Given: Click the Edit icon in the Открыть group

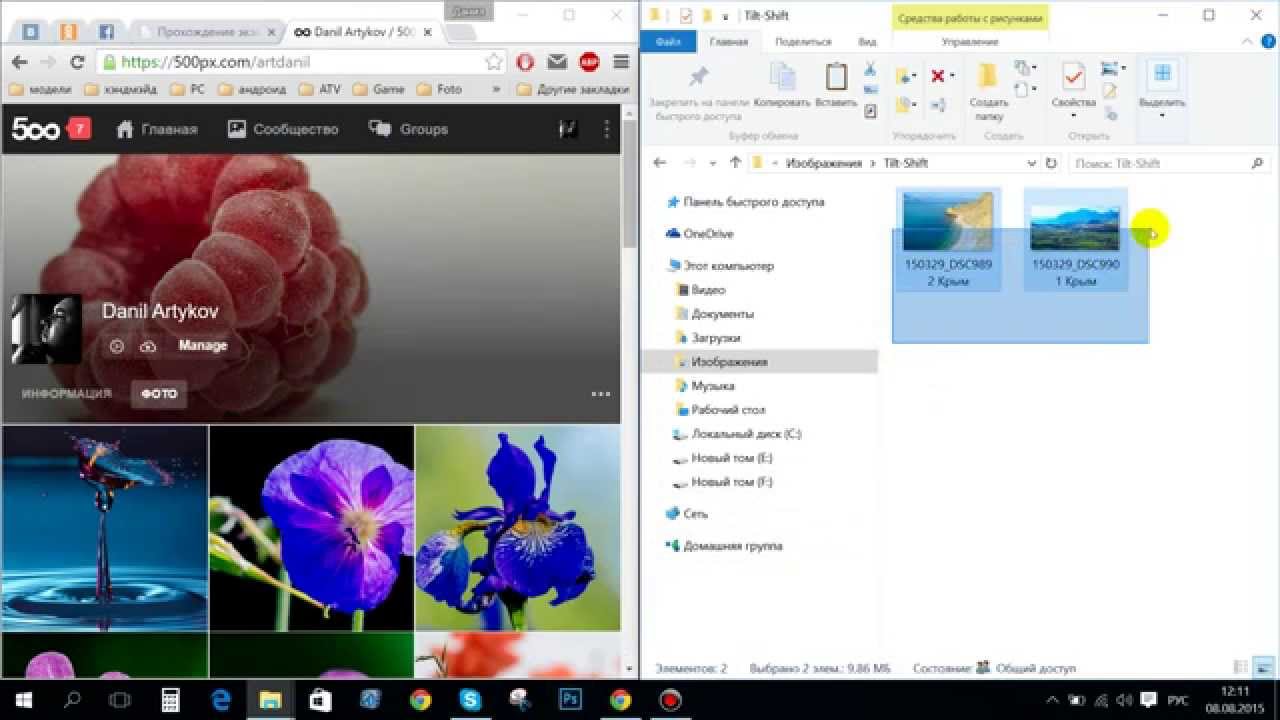Looking at the screenshot, I should tap(1109, 90).
